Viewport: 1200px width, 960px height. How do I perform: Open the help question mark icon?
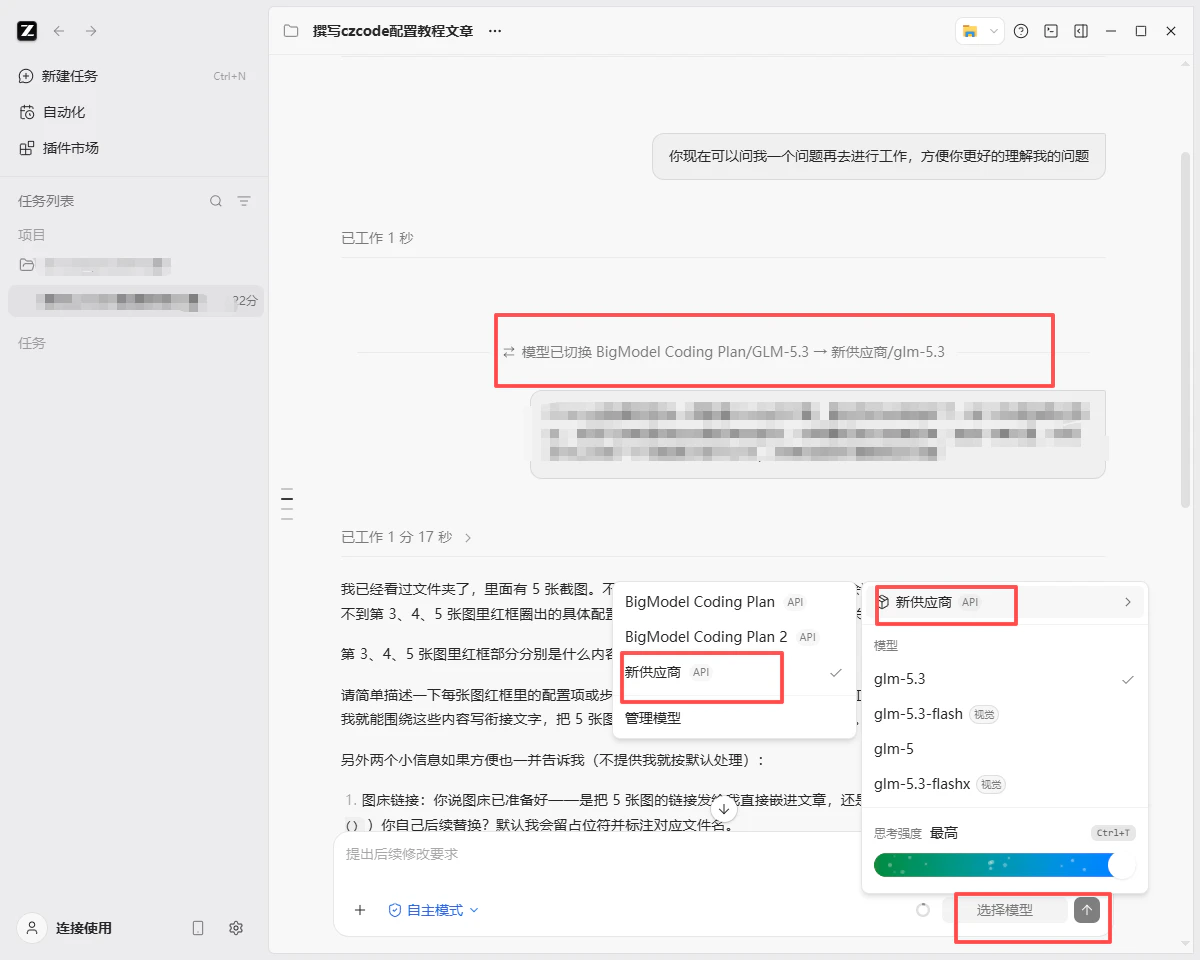1021,31
